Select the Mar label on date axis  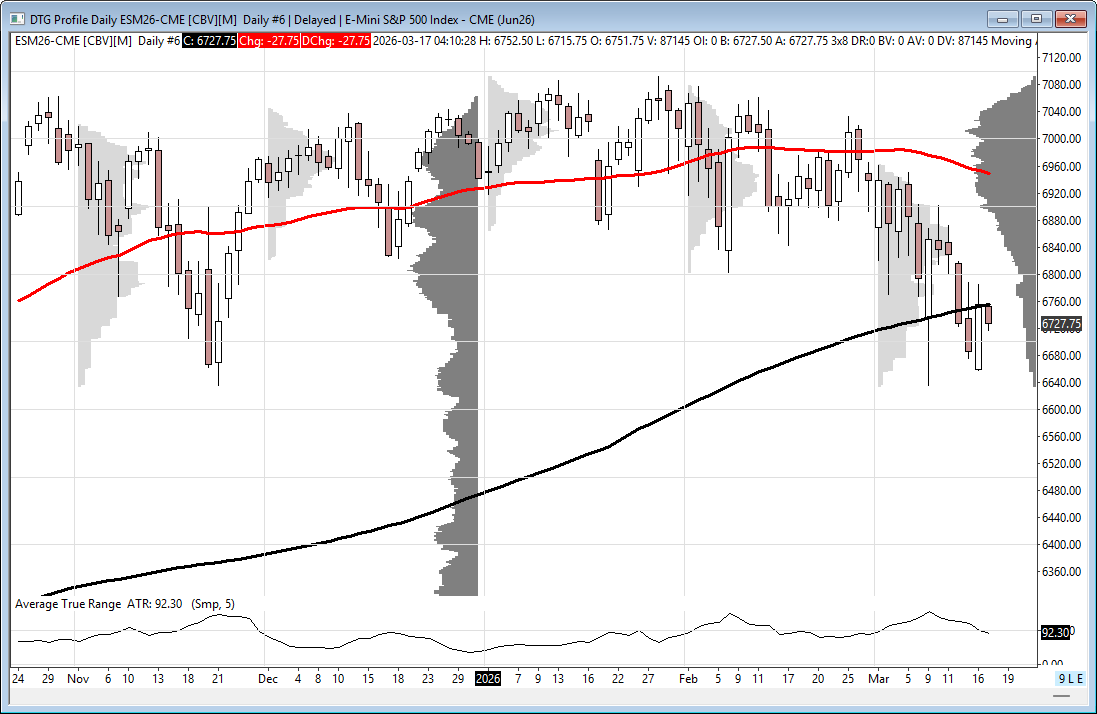tap(878, 678)
